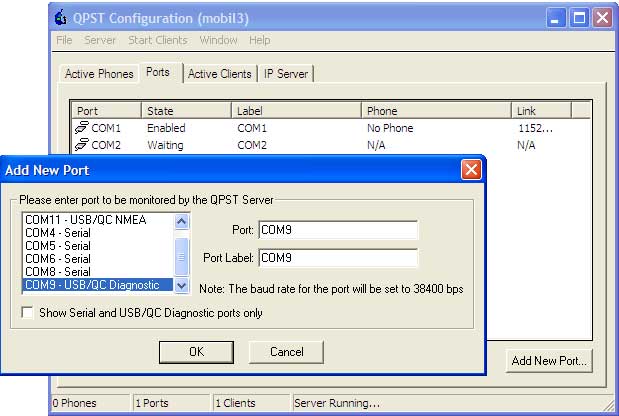Click the COM1 port connector icon
619x416 pixels.
point(82,127)
